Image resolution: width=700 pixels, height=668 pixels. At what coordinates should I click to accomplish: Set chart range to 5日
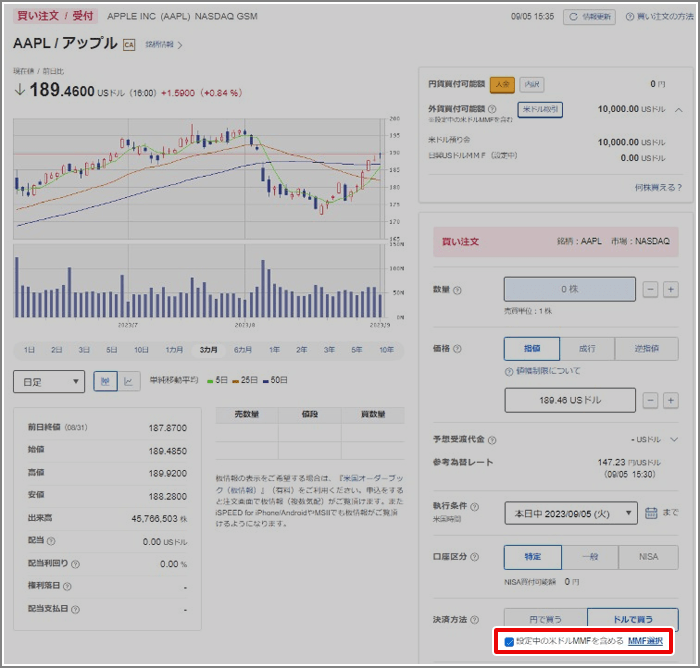click(112, 350)
